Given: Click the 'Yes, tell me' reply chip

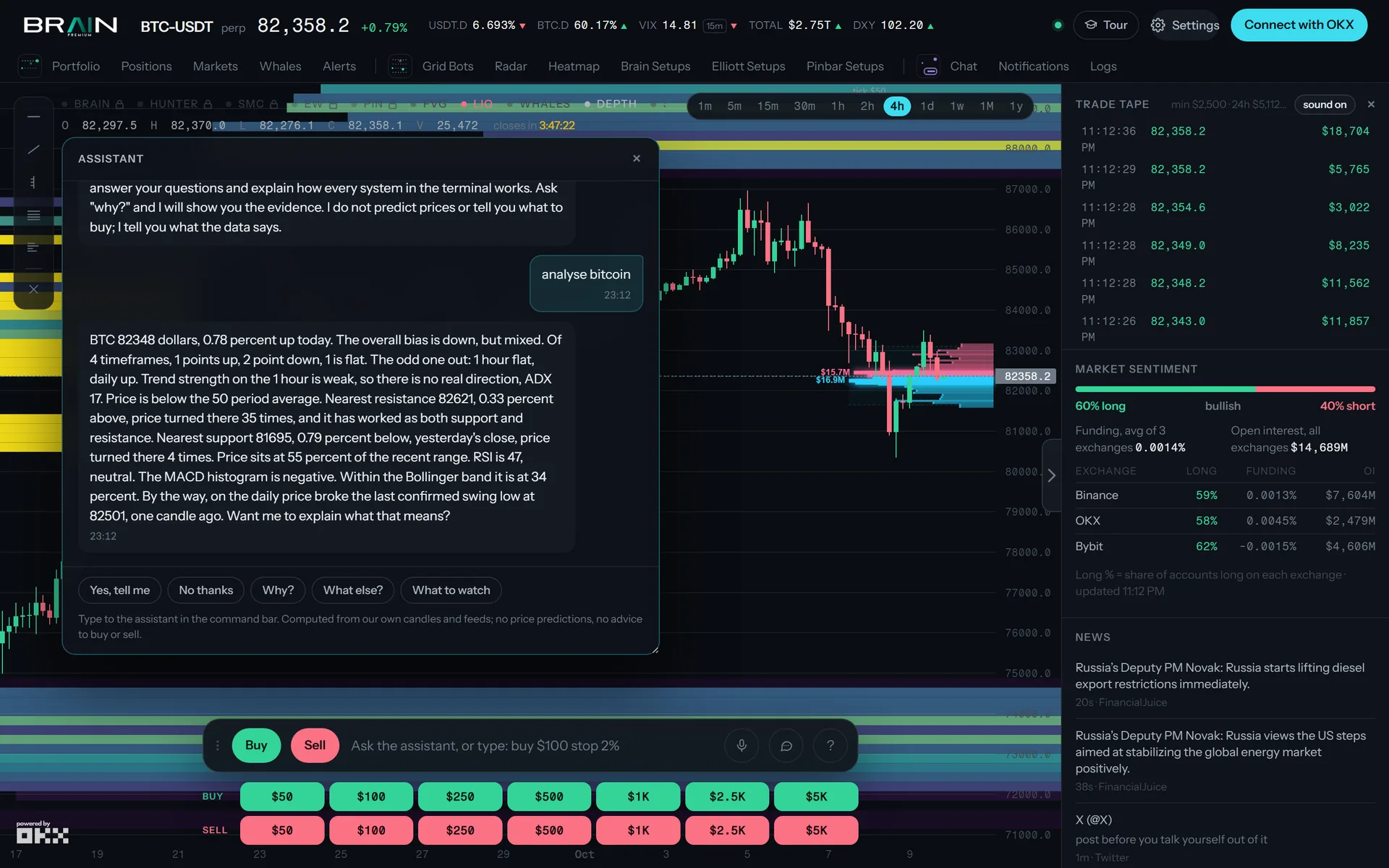Looking at the screenshot, I should [x=119, y=590].
